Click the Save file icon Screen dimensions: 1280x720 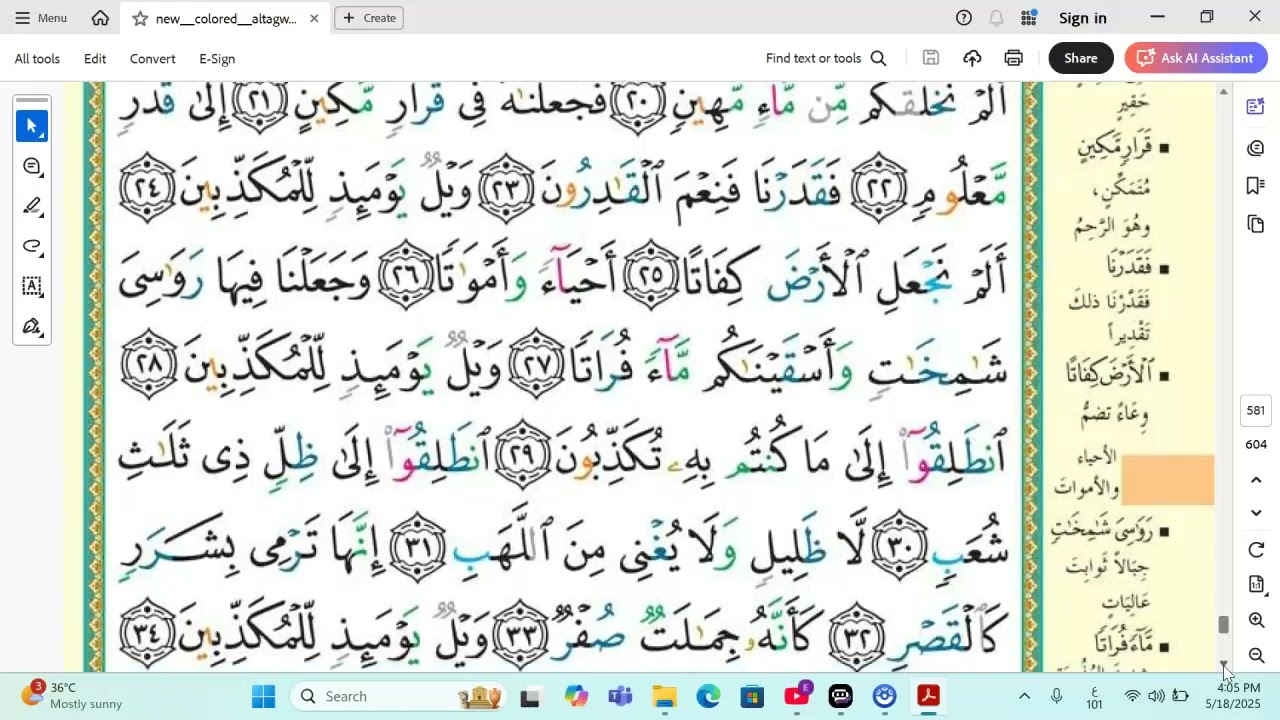[x=931, y=58]
